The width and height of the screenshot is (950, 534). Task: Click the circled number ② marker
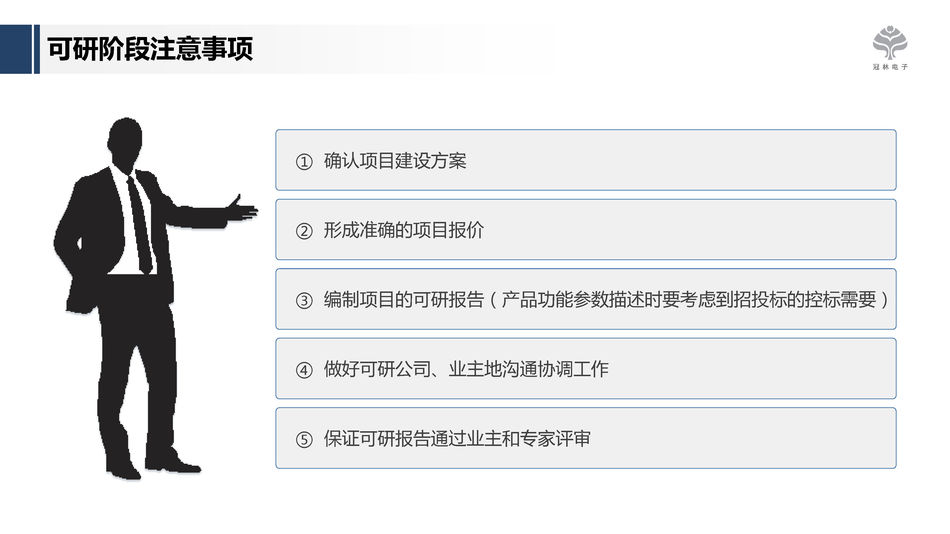click(x=304, y=231)
